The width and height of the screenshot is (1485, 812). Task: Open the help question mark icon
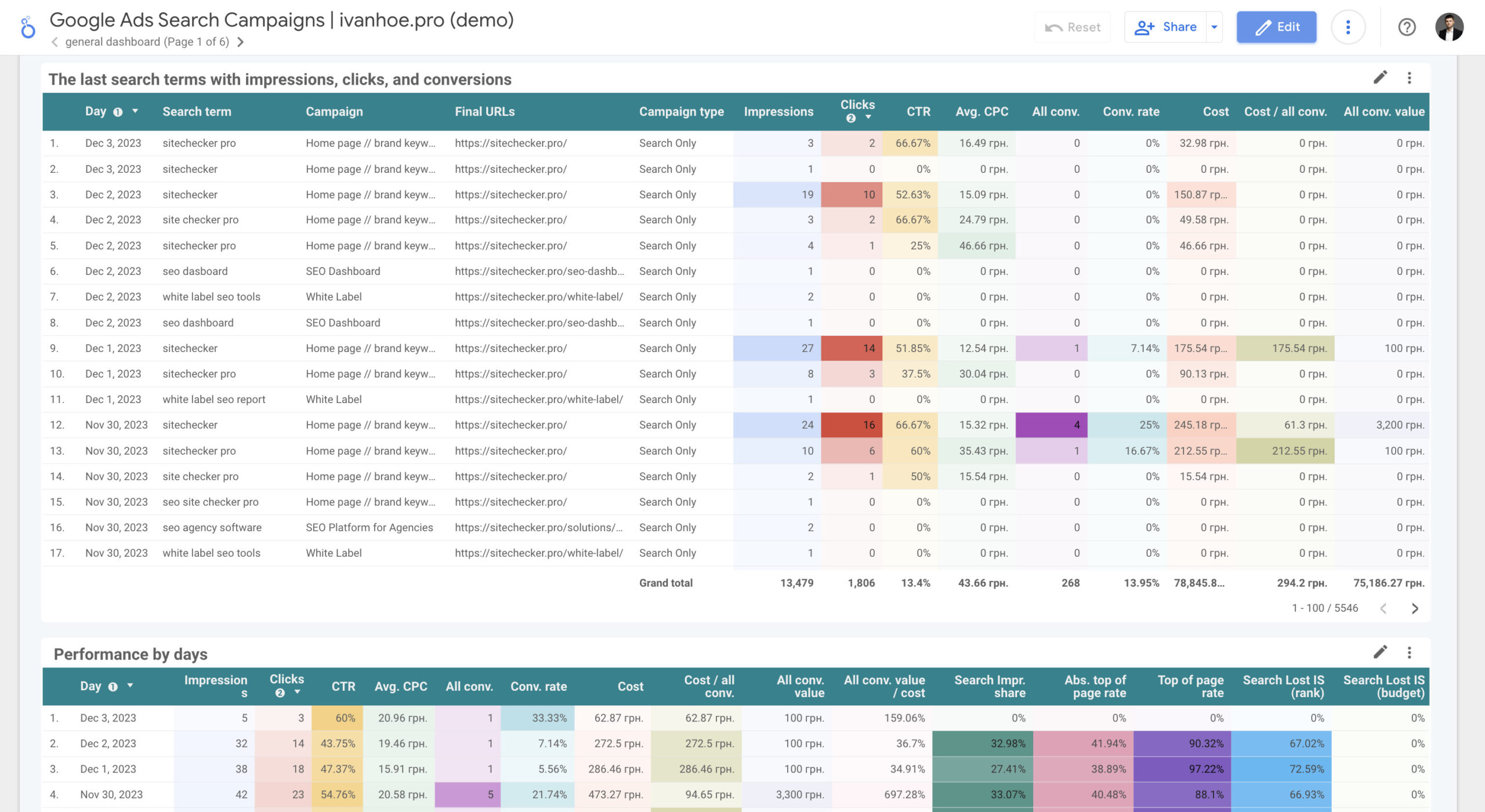tap(1407, 27)
